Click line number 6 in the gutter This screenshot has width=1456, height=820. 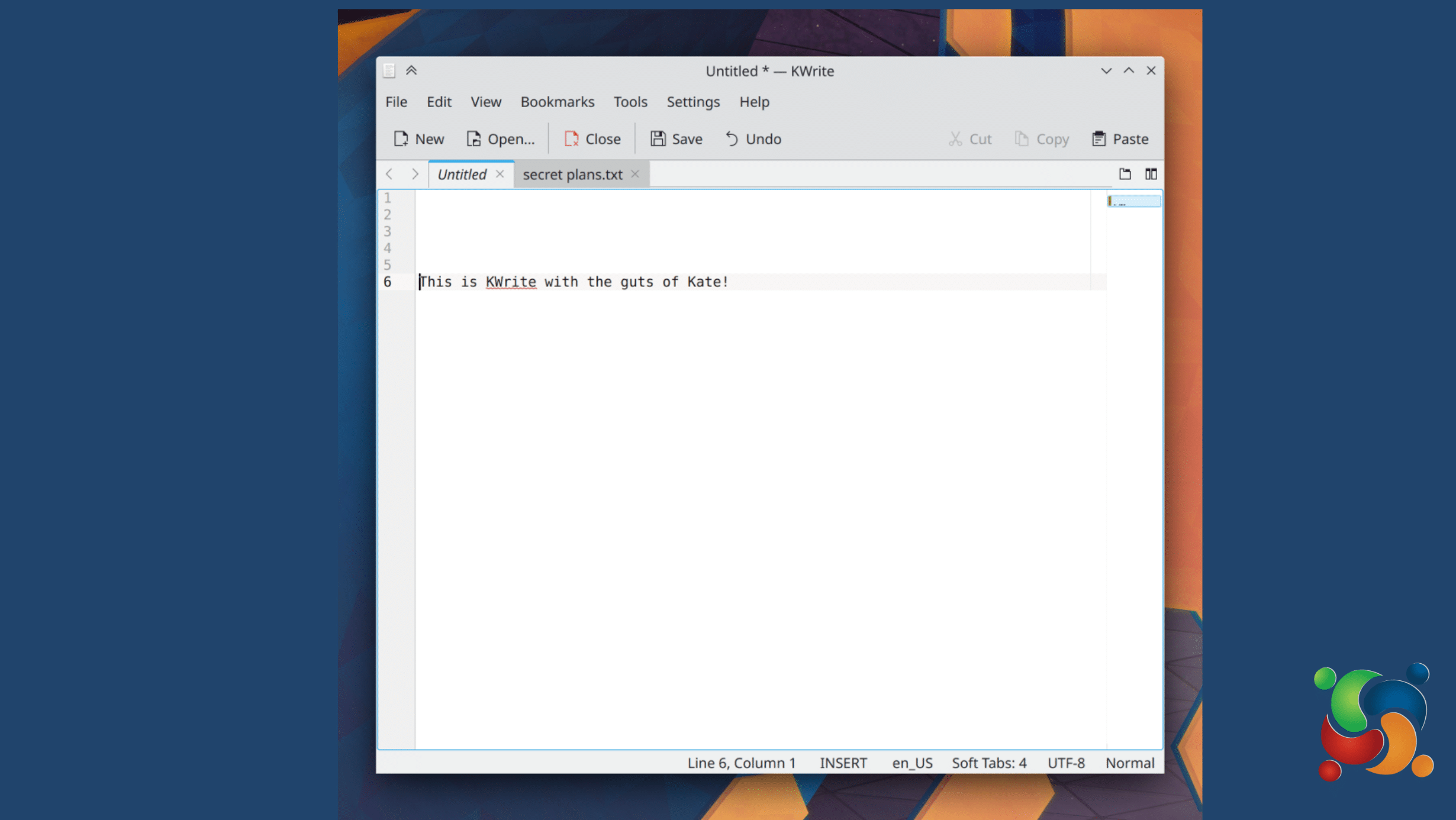(387, 282)
